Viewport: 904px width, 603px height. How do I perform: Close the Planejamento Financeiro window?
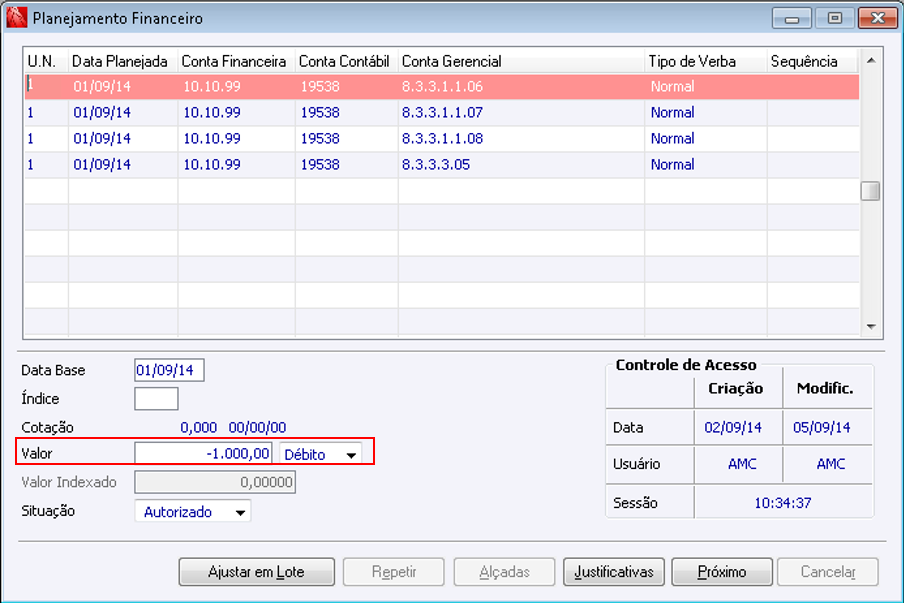click(x=878, y=18)
